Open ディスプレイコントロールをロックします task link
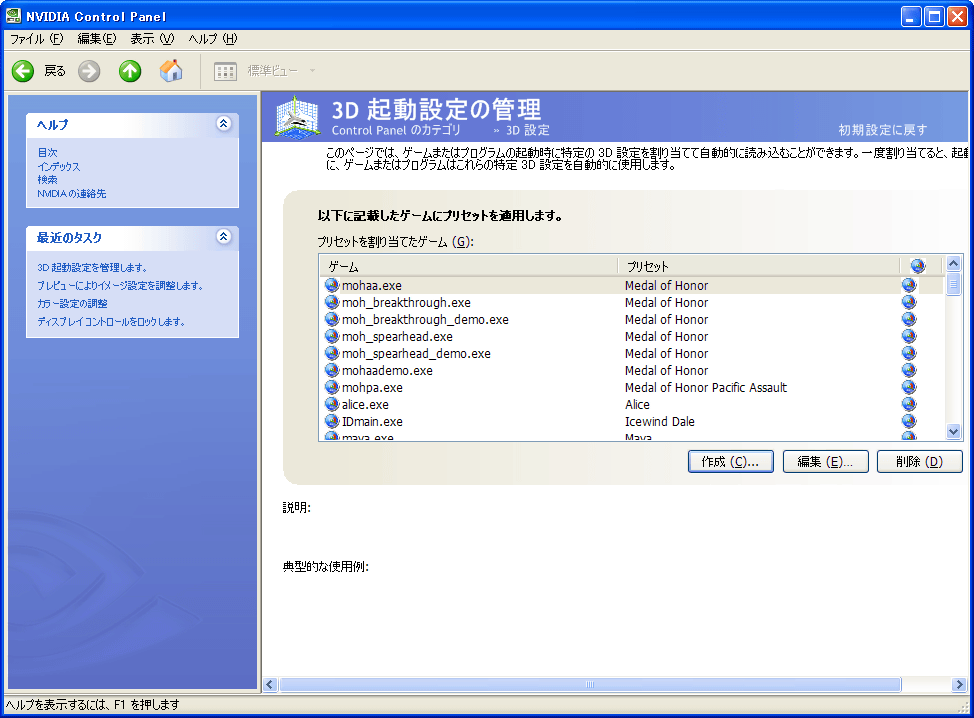Viewport: 974px width, 718px height. click(x=111, y=322)
